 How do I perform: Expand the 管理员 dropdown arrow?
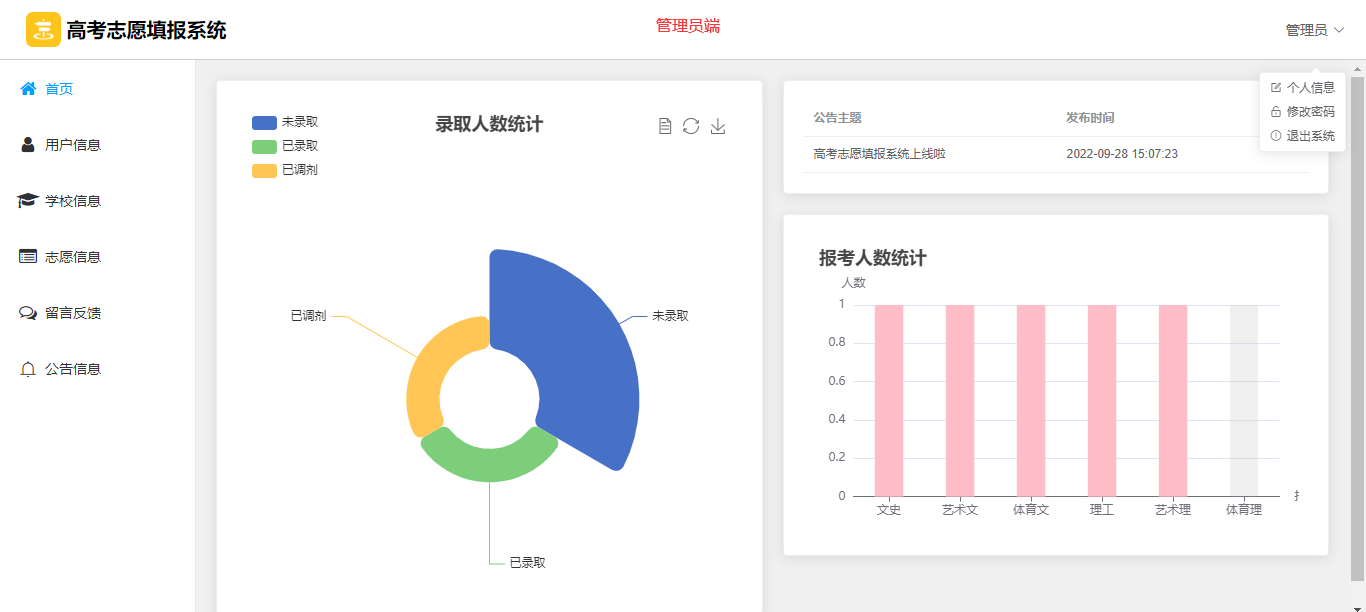1339,31
